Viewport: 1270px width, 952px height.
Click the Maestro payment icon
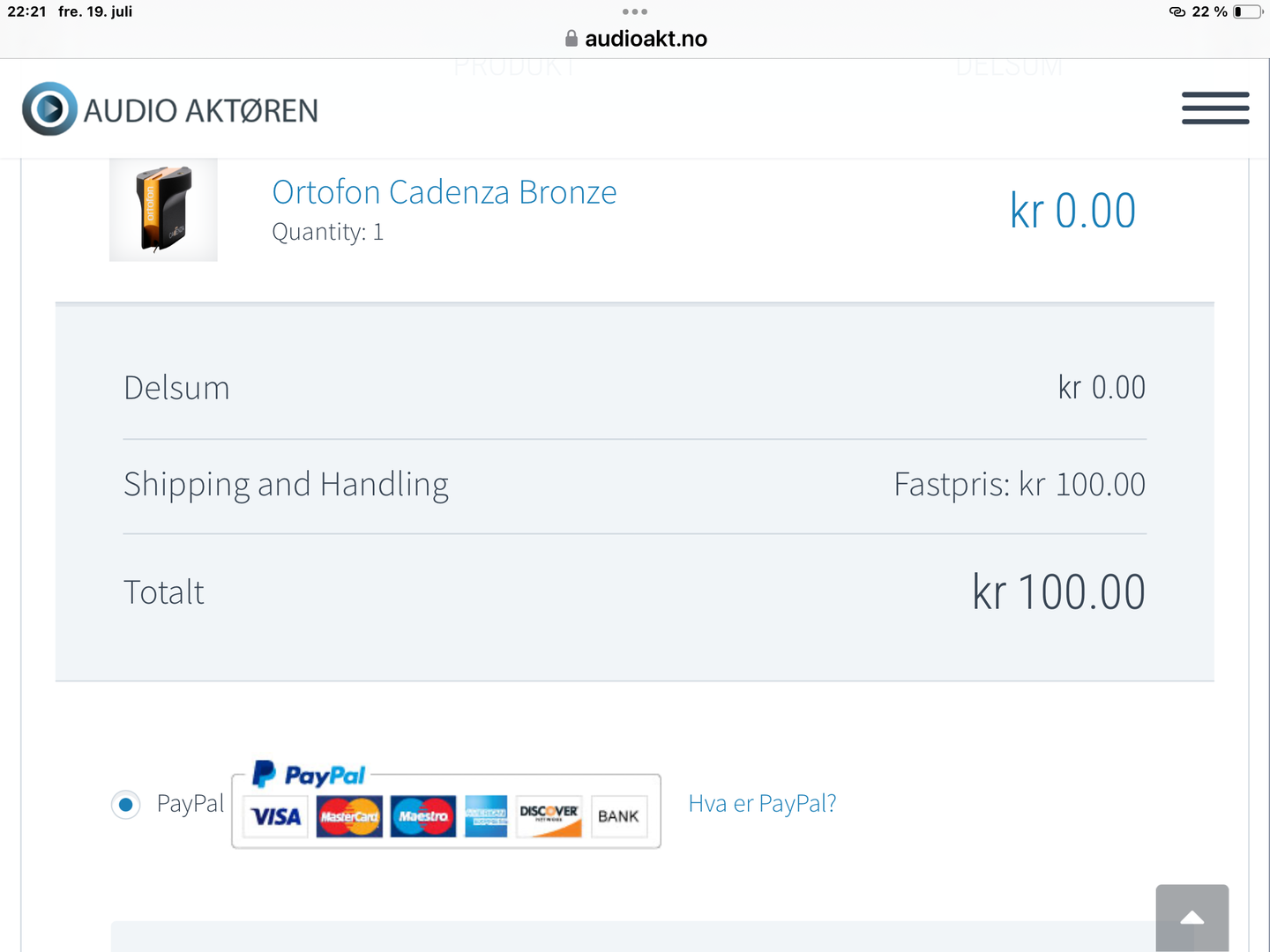[x=423, y=816]
